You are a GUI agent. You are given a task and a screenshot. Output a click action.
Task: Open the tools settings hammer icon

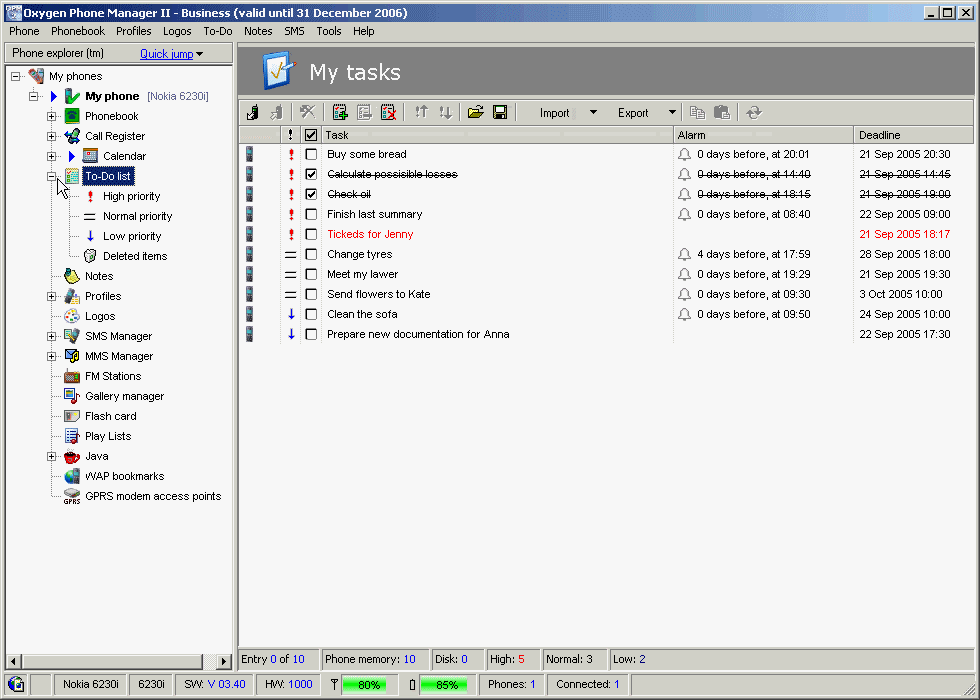(x=307, y=112)
